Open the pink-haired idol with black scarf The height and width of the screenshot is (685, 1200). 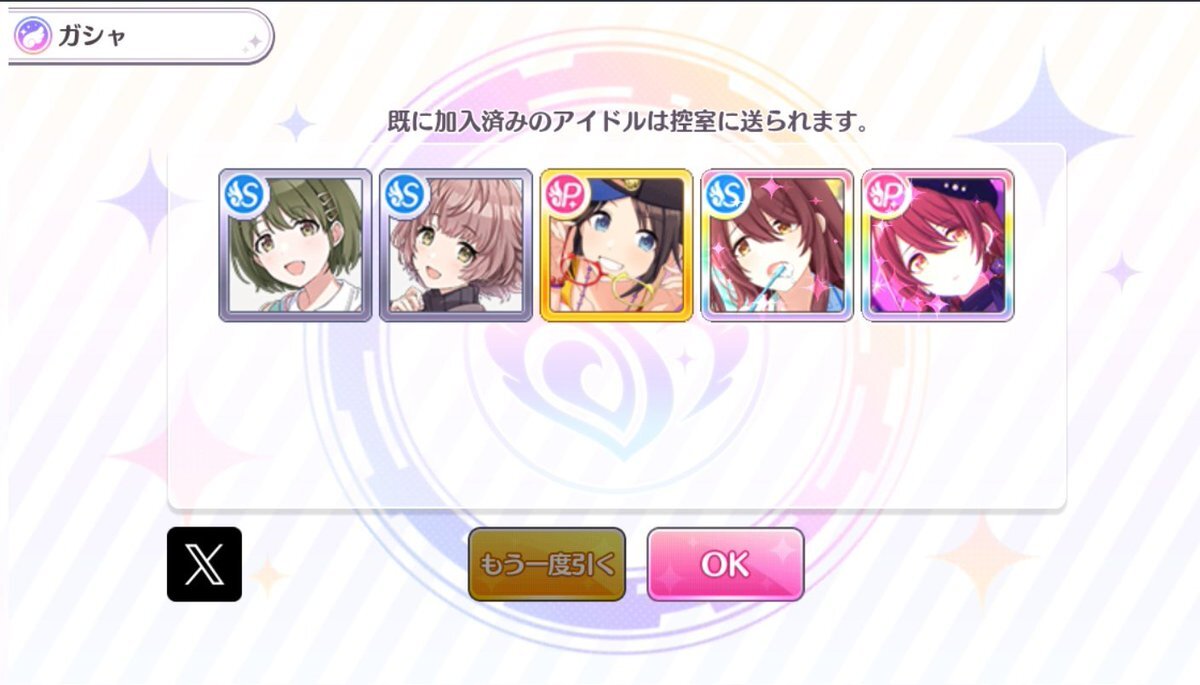pyautogui.click(x=456, y=245)
